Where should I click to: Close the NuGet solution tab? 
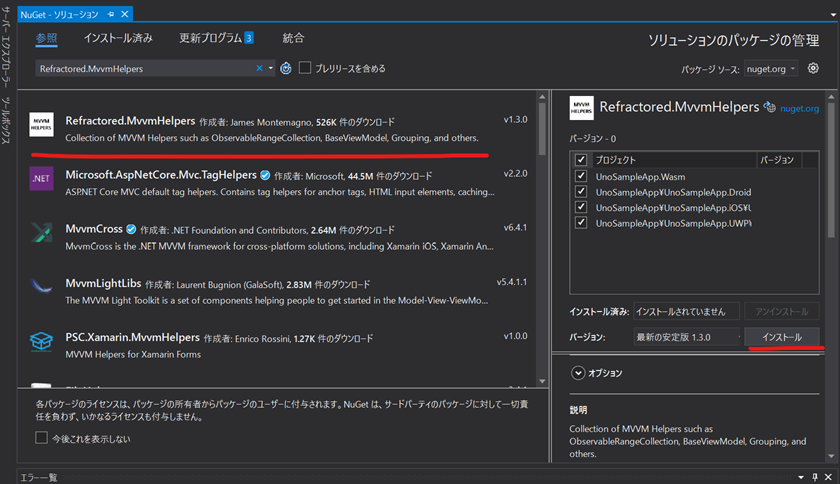pyautogui.click(x=125, y=14)
